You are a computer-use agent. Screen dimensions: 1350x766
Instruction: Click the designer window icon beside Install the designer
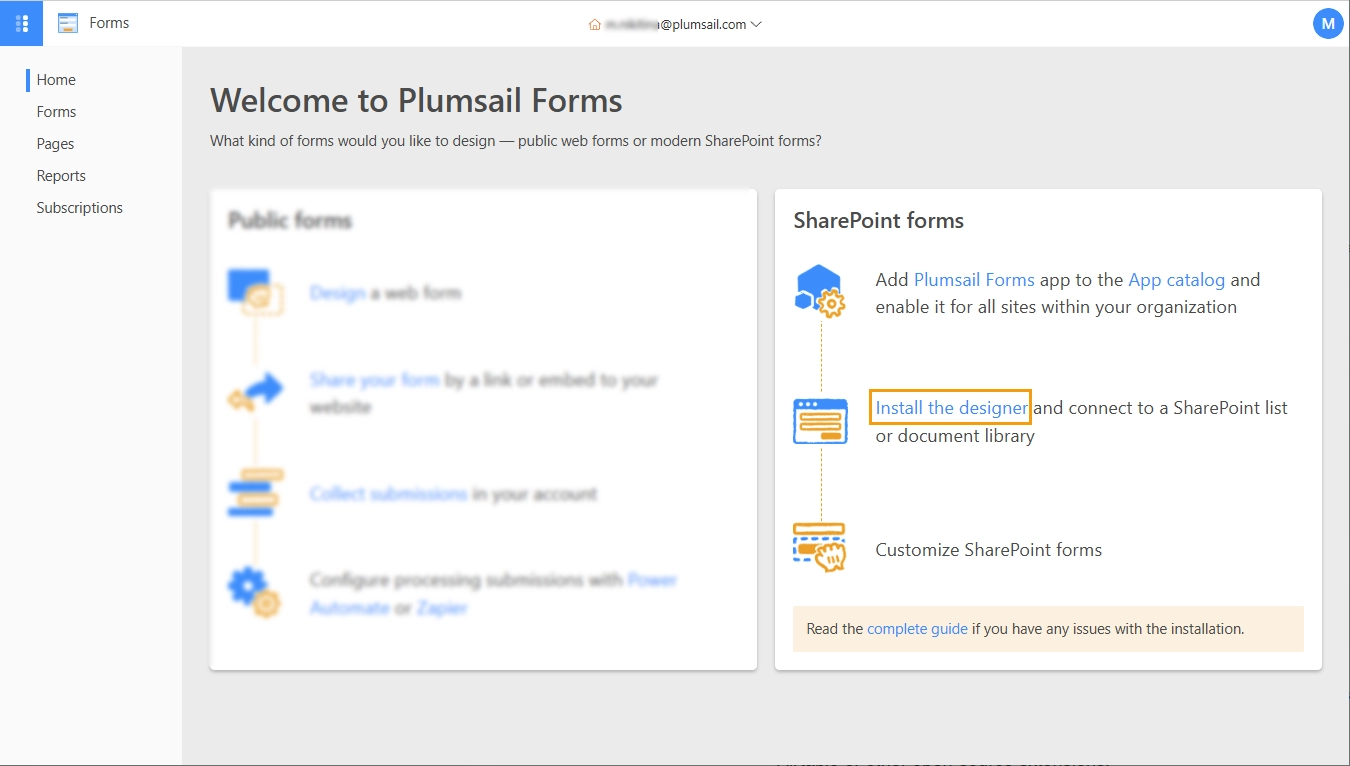point(820,420)
